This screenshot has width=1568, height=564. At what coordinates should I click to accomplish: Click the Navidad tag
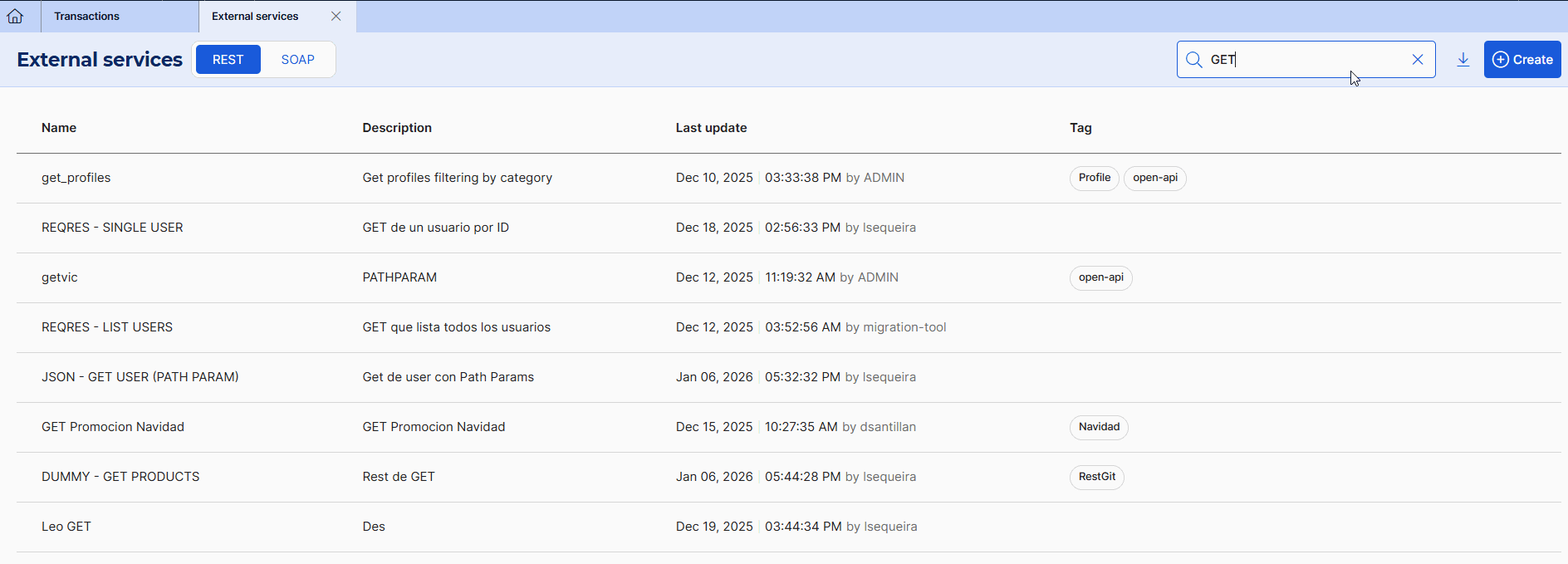pyautogui.click(x=1099, y=427)
